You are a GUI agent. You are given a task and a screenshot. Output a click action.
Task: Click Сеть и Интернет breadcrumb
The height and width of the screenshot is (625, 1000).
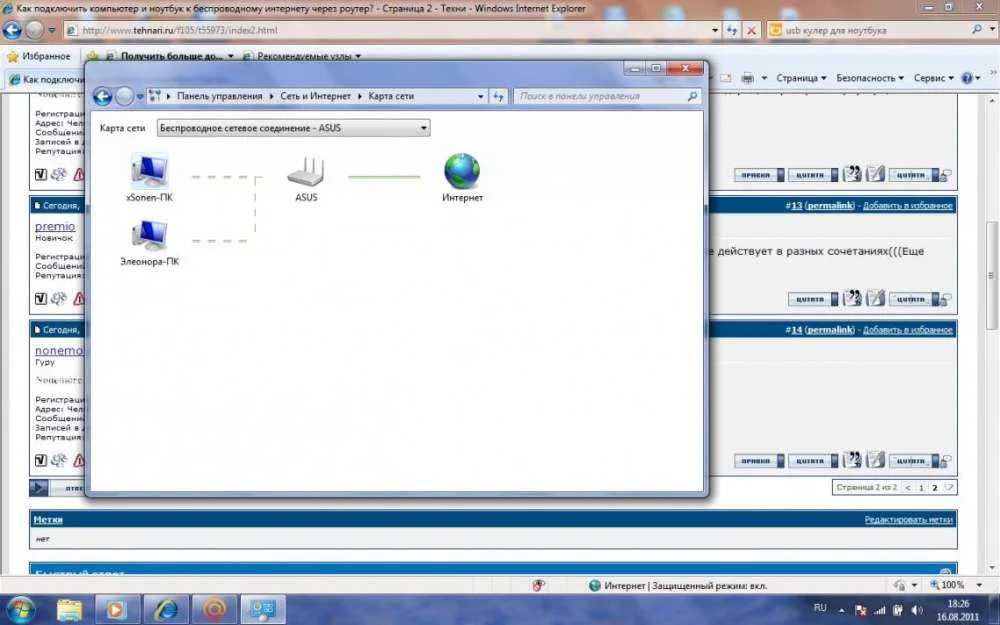pos(315,96)
